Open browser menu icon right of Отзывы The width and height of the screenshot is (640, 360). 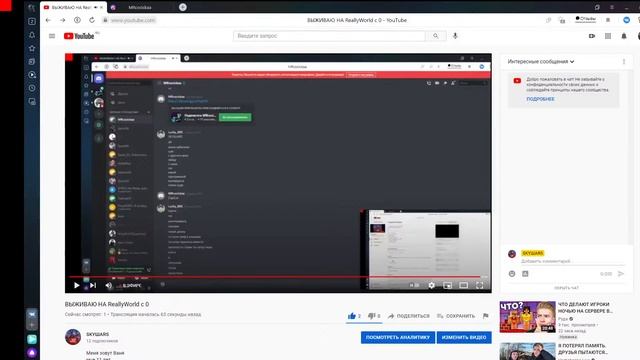click(x=608, y=20)
